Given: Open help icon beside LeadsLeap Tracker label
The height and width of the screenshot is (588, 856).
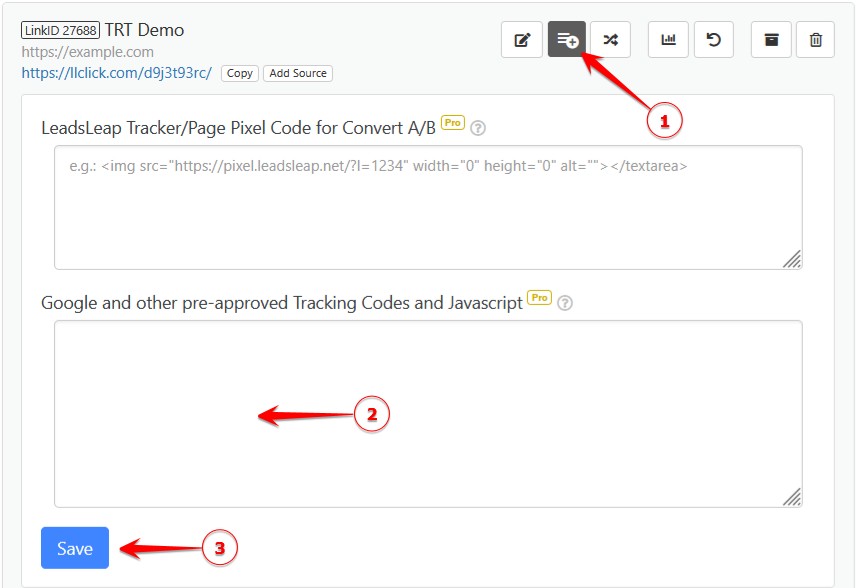Looking at the screenshot, I should click(478, 128).
